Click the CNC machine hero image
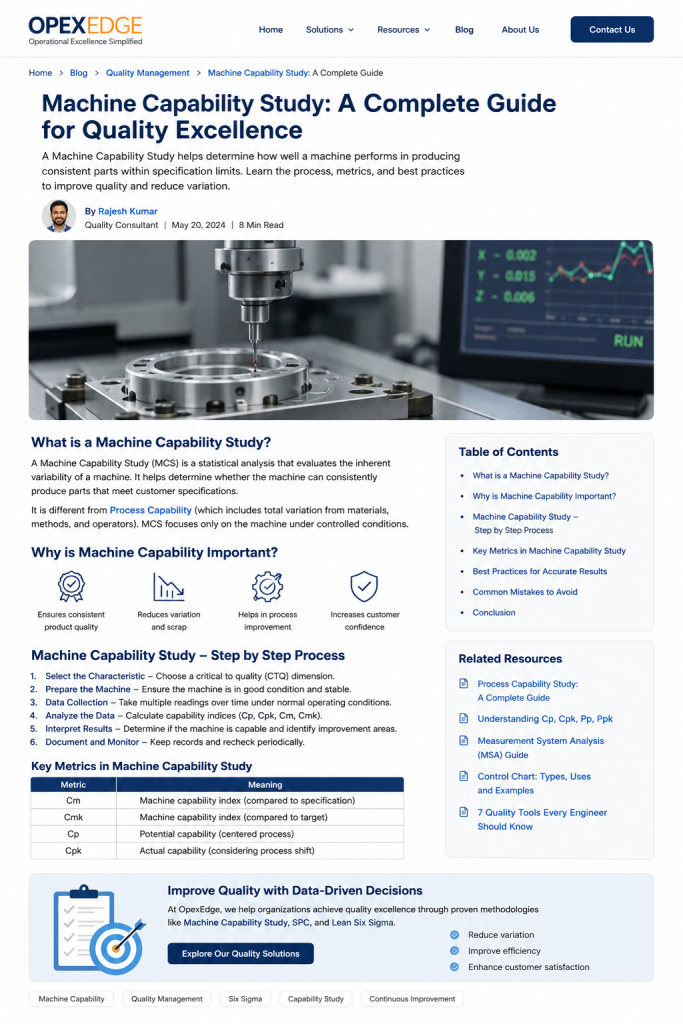Viewport: 683px width, 1024px height. pos(341,330)
